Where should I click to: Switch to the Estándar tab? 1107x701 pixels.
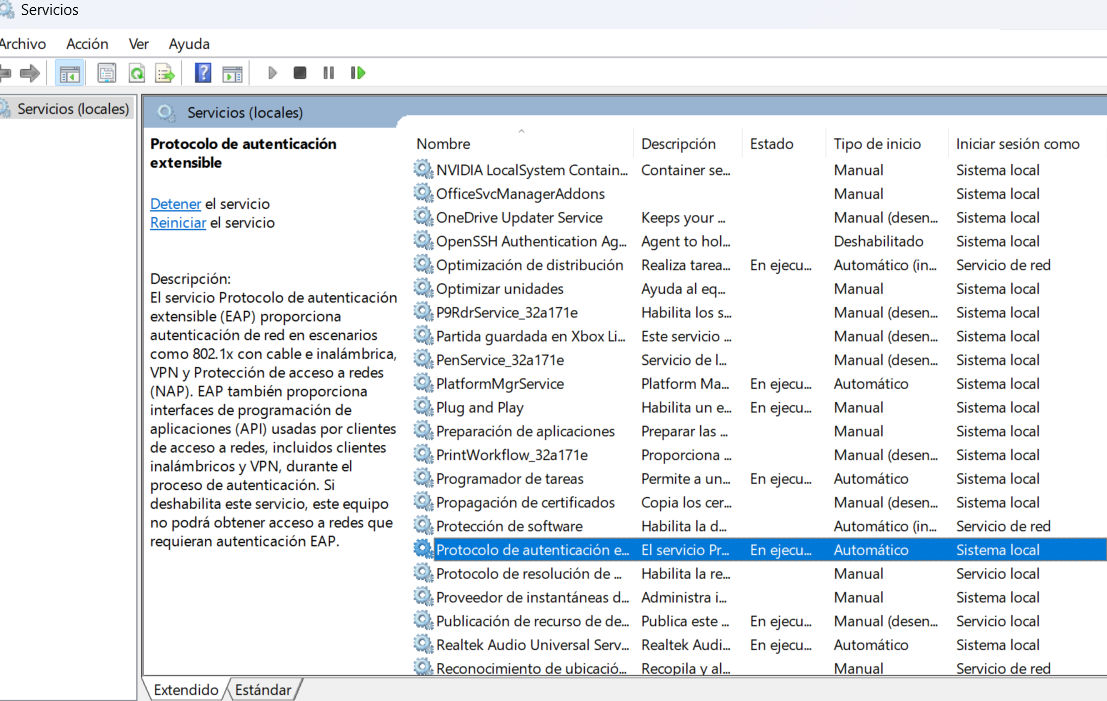(x=263, y=690)
